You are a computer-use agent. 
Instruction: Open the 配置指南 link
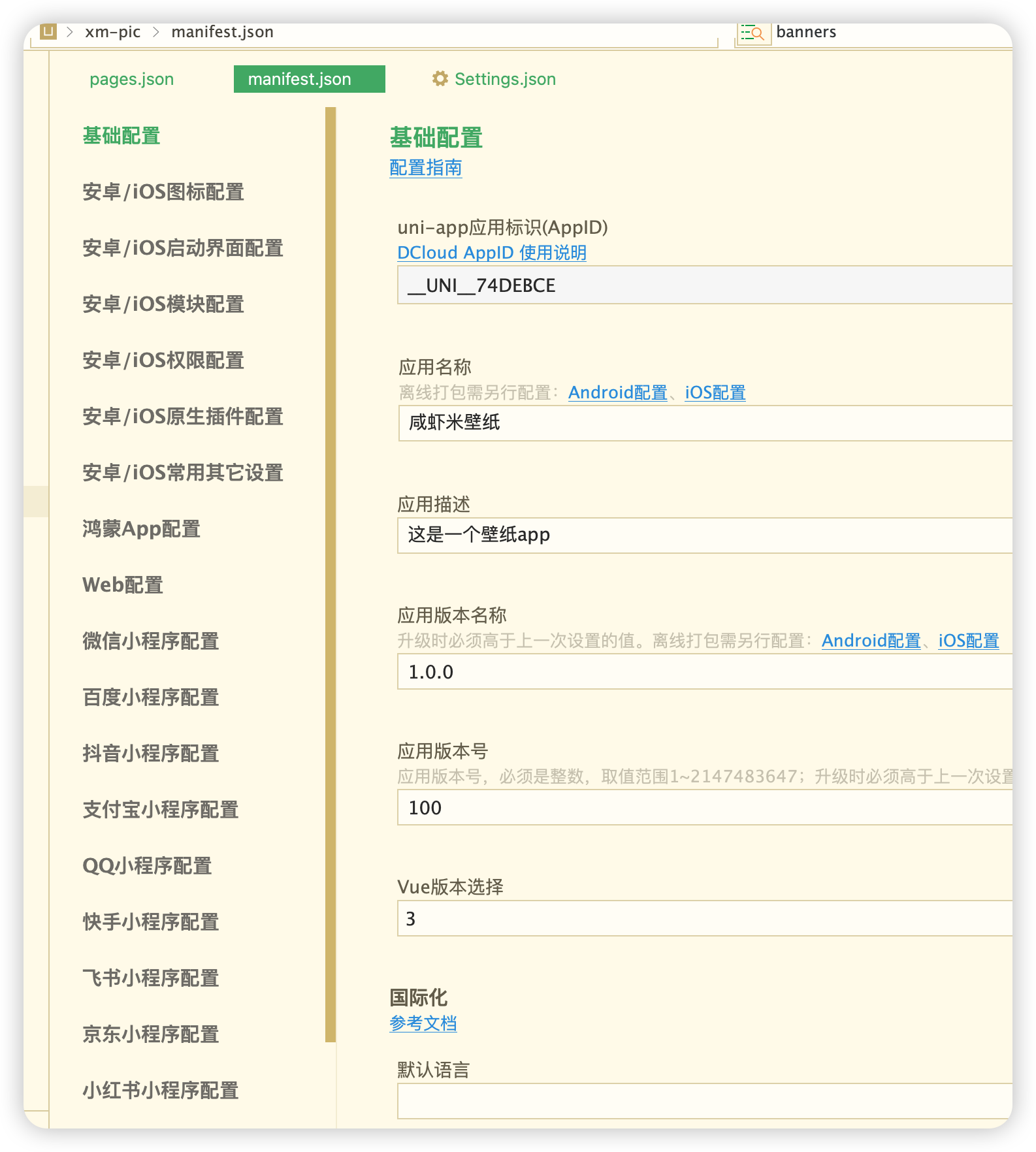point(426,168)
